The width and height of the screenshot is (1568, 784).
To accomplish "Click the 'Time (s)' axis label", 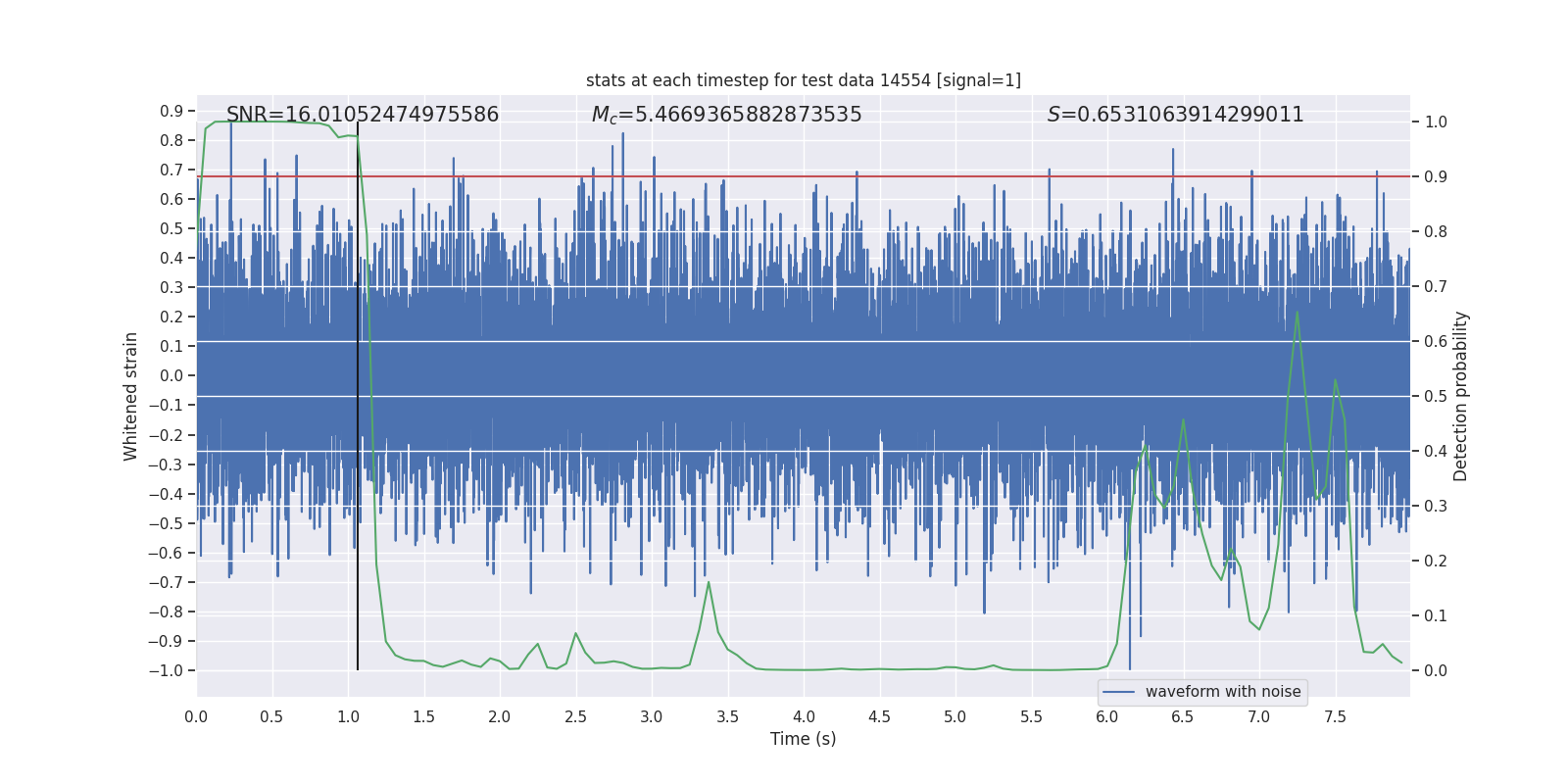I will point(804,739).
